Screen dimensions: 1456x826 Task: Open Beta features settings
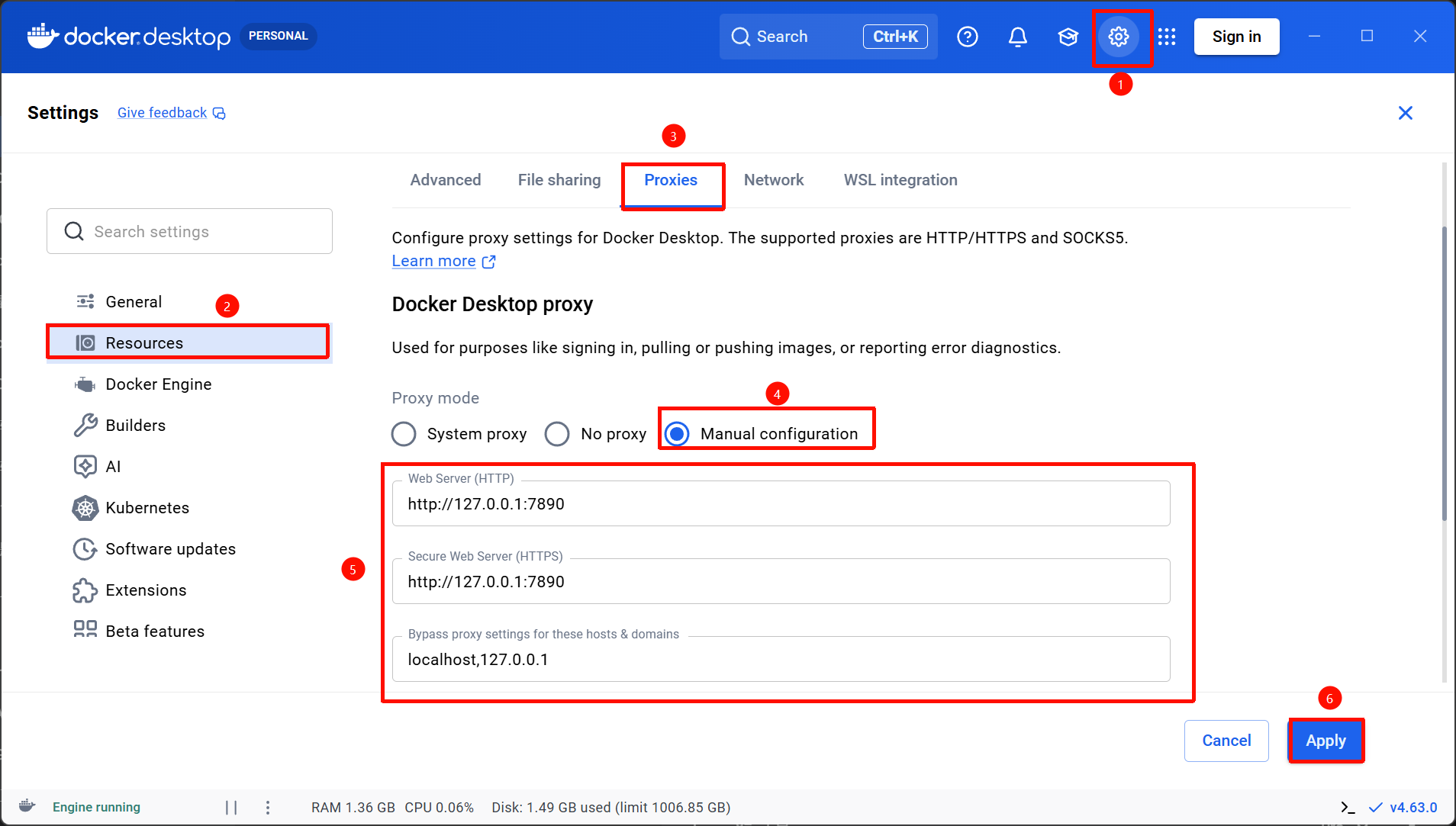coord(189,631)
